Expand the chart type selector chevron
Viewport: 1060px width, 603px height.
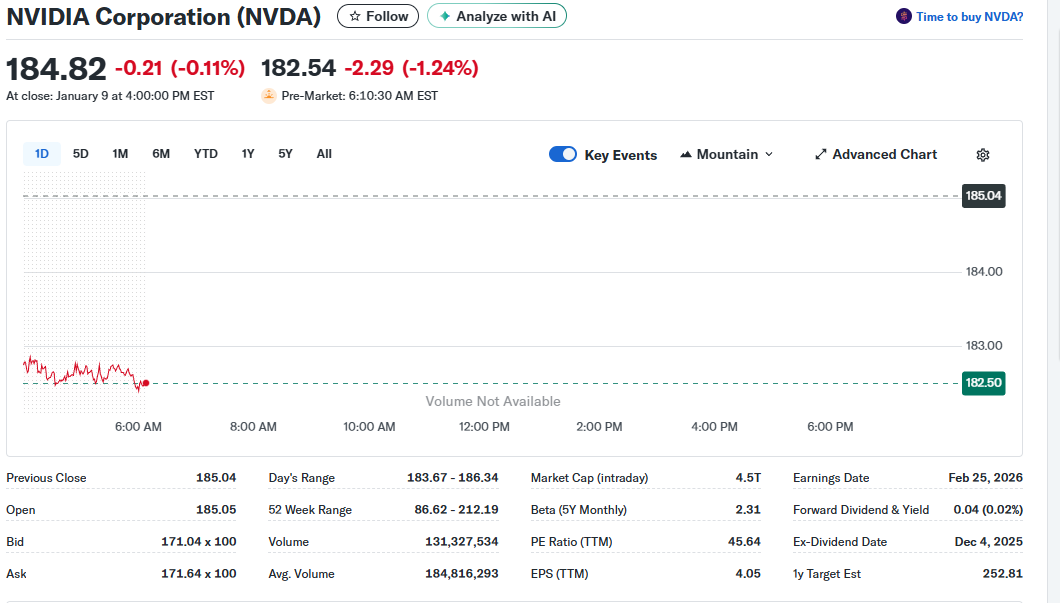pyautogui.click(x=769, y=154)
